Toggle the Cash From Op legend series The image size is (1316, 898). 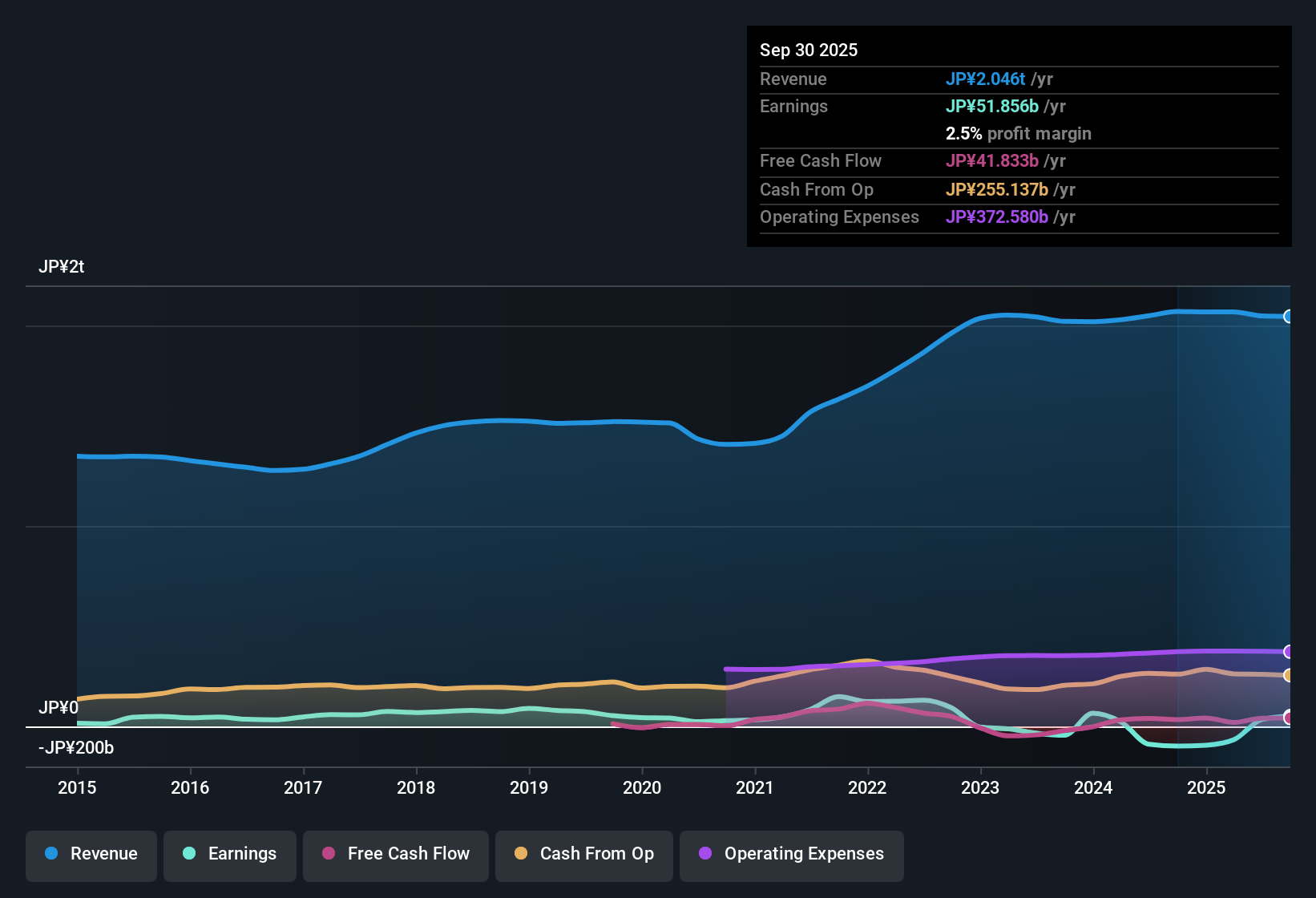click(x=584, y=855)
